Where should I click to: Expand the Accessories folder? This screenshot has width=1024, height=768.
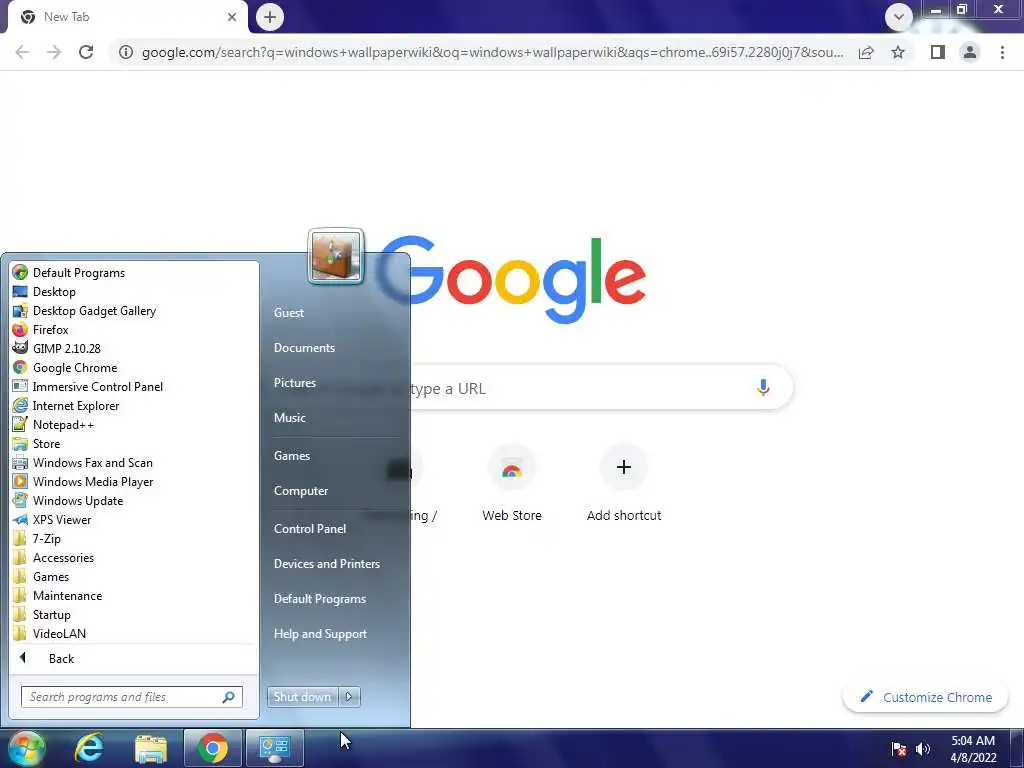63,557
